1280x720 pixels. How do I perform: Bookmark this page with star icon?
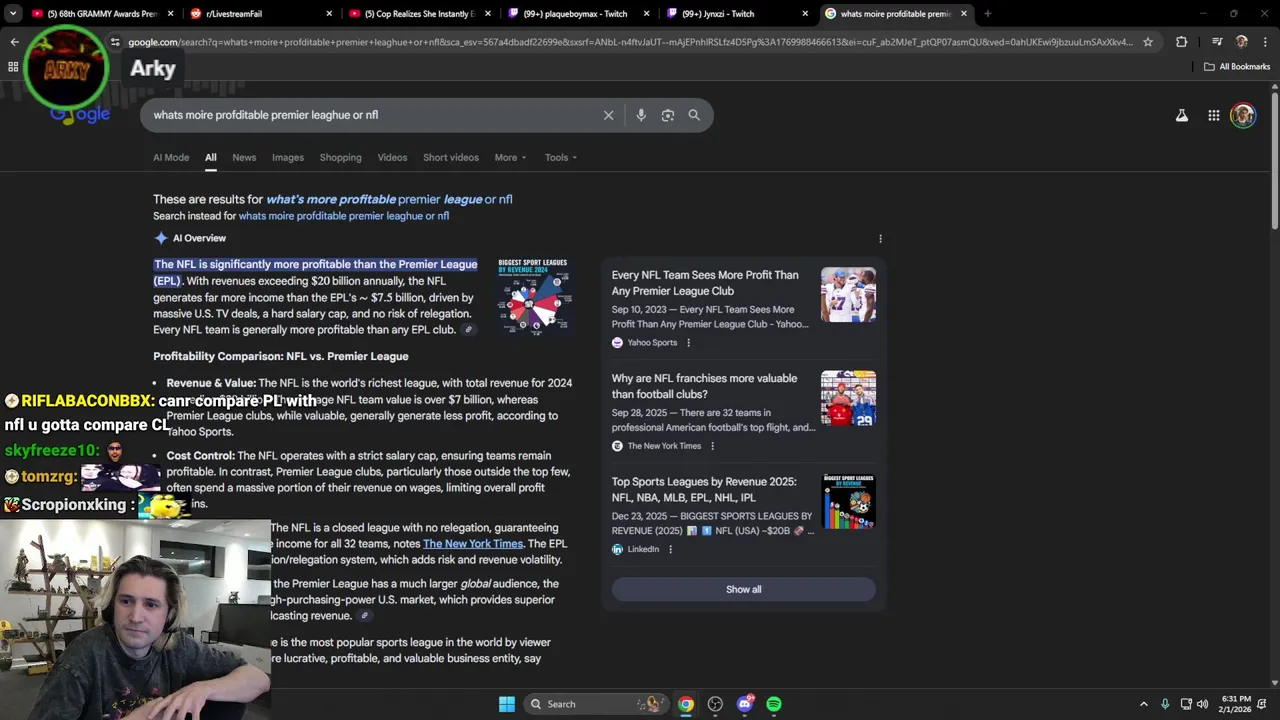(1148, 42)
